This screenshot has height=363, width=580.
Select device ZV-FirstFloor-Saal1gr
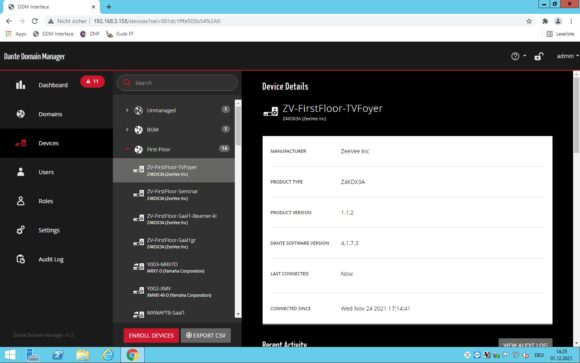pyautogui.click(x=173, y=243)
